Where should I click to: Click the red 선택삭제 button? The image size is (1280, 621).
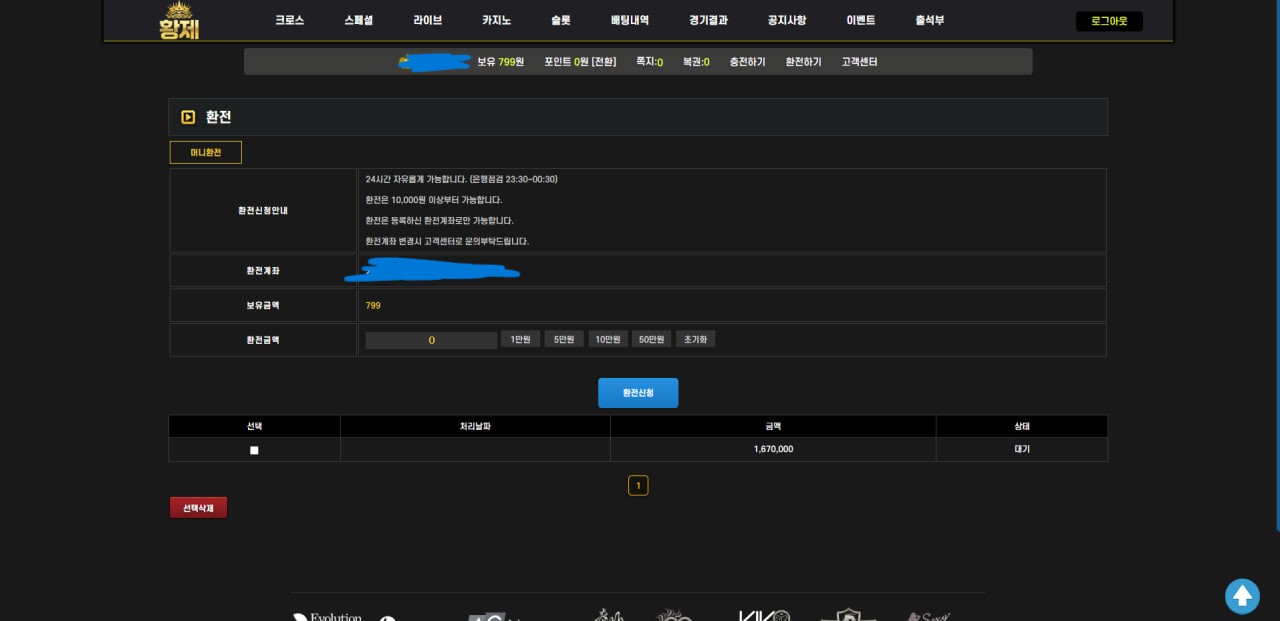pyautogui.click(x=198, y=508)
